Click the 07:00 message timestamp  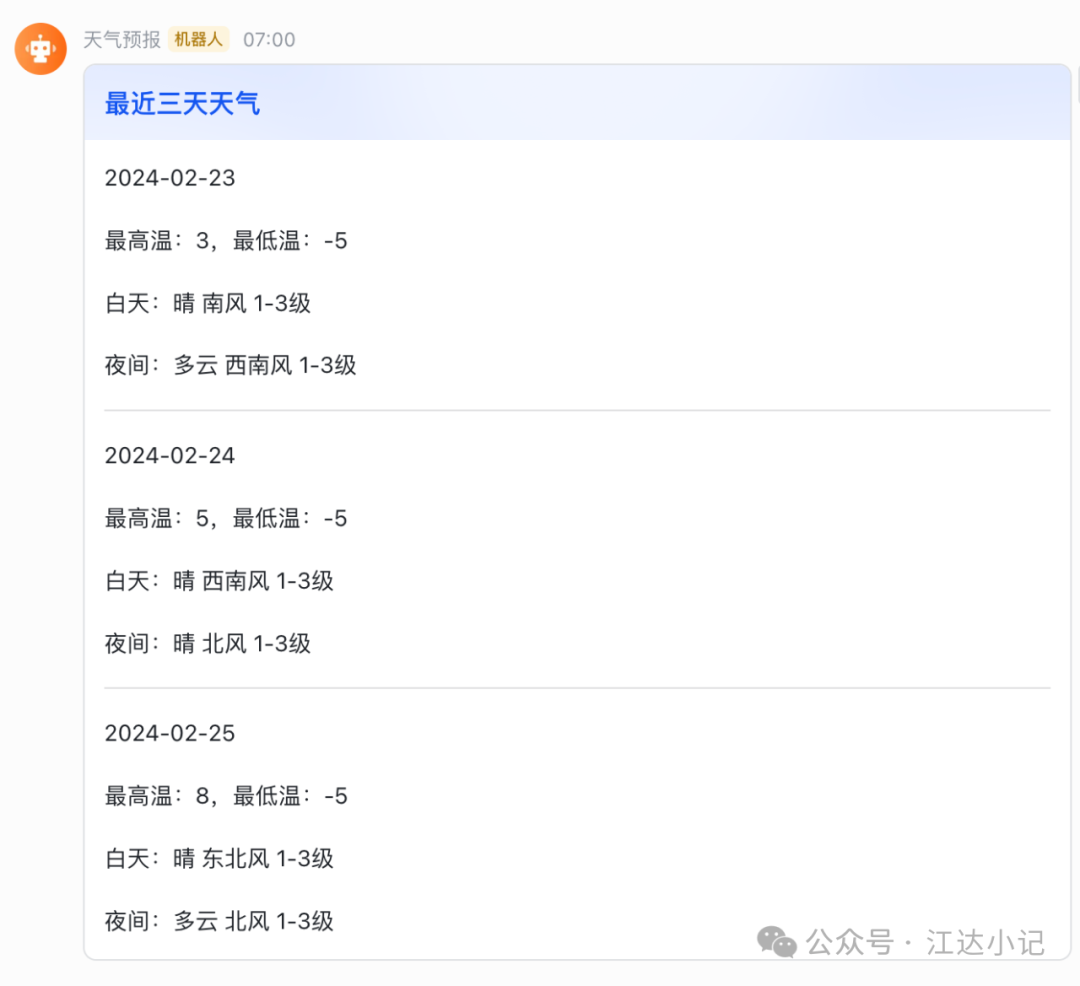click(269, 40)
